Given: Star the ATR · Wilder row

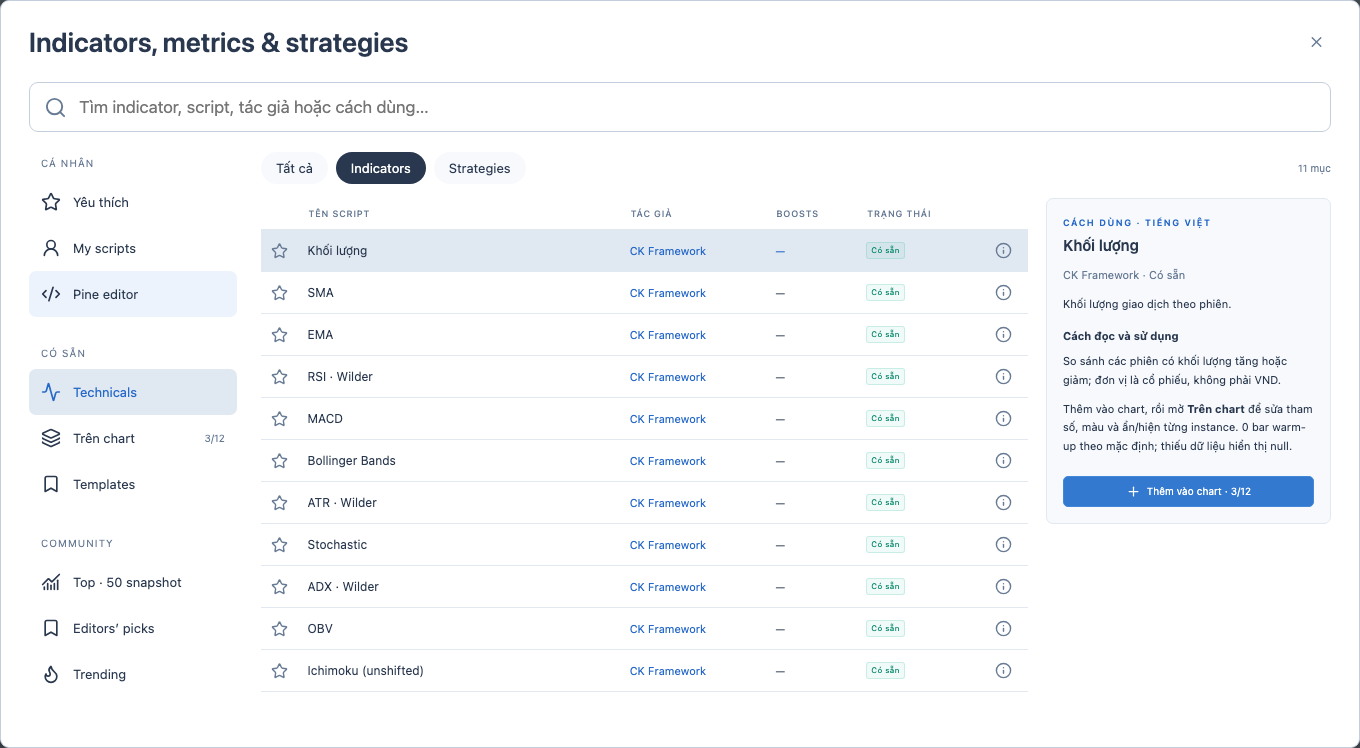Looking at the screenshot, I should [280, 503].
